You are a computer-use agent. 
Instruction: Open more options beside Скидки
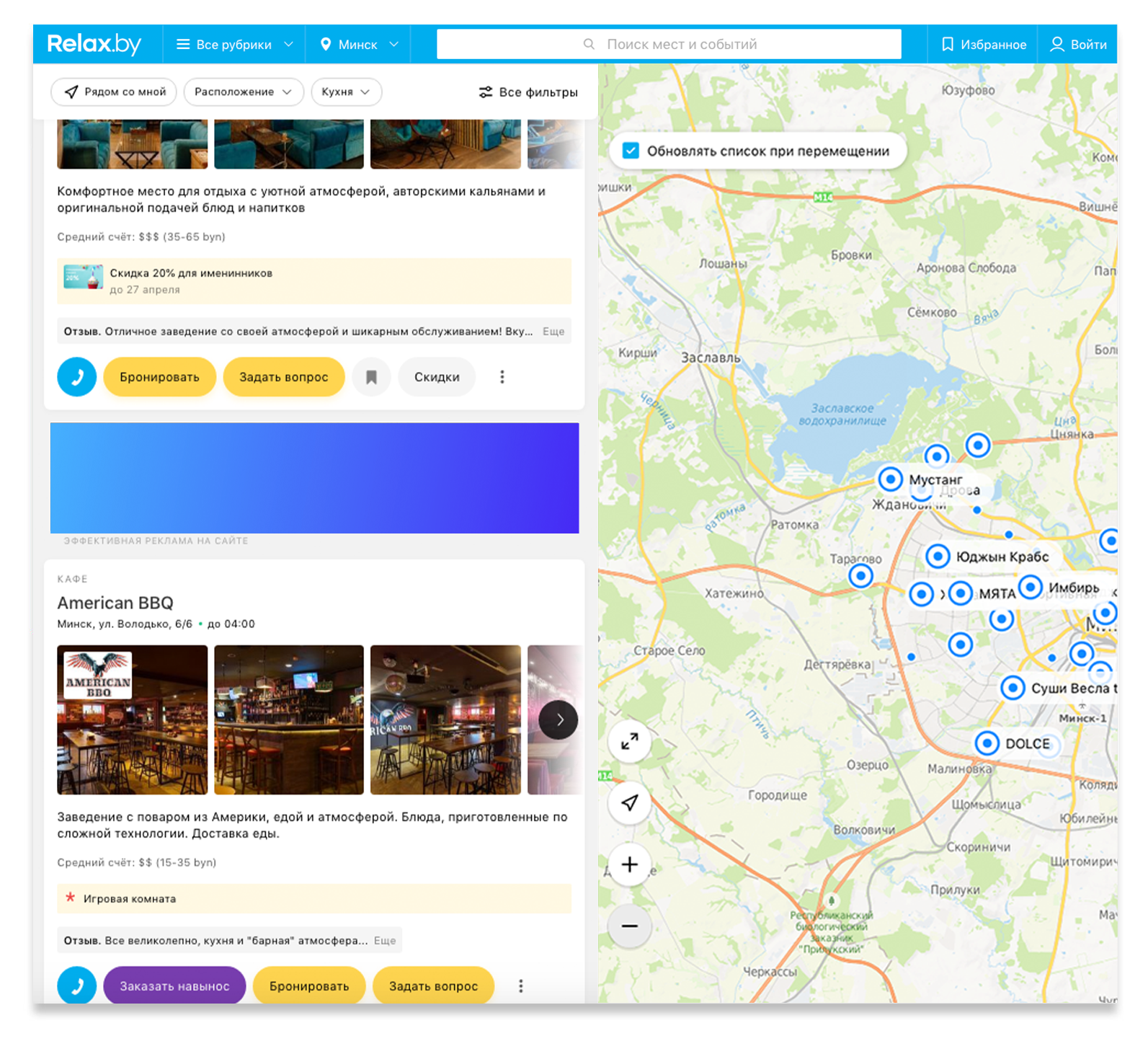click(502, 377)
